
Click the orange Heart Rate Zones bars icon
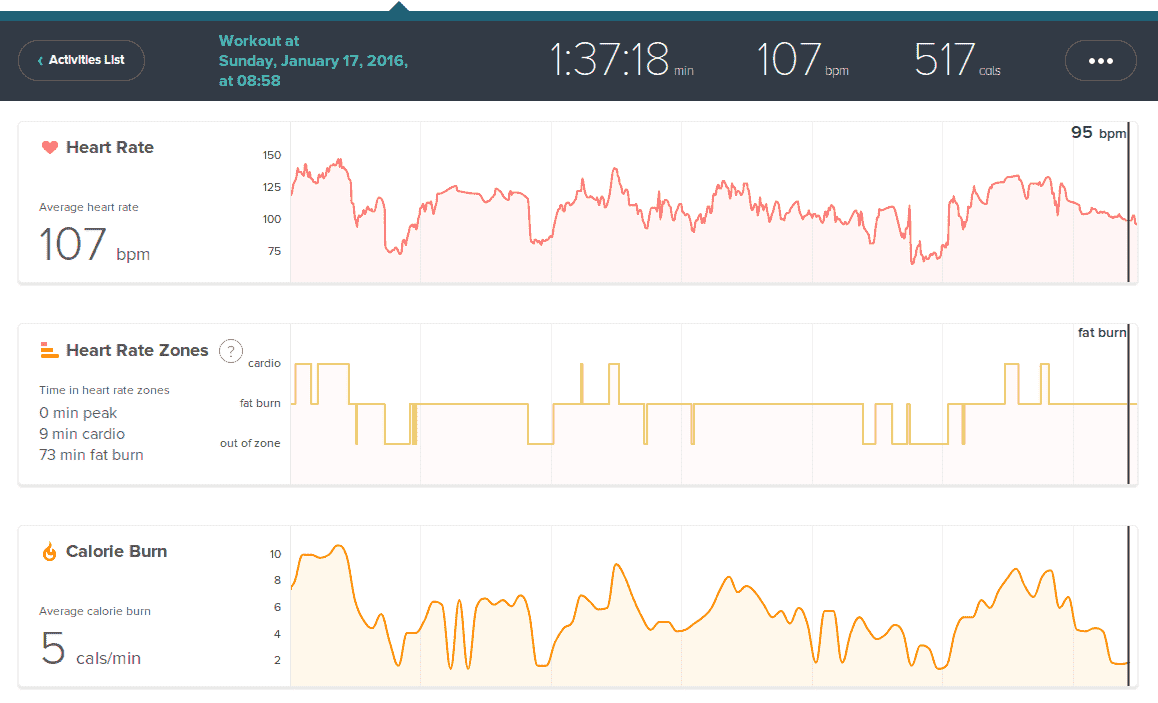coord(49,350)
